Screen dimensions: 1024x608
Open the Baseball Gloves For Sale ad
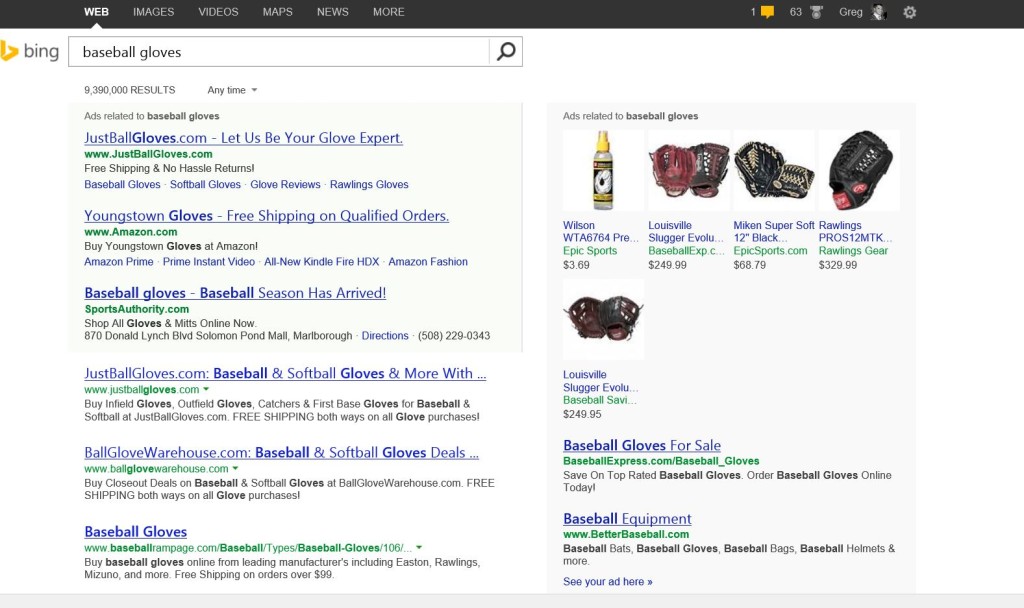tap(642, 445)
